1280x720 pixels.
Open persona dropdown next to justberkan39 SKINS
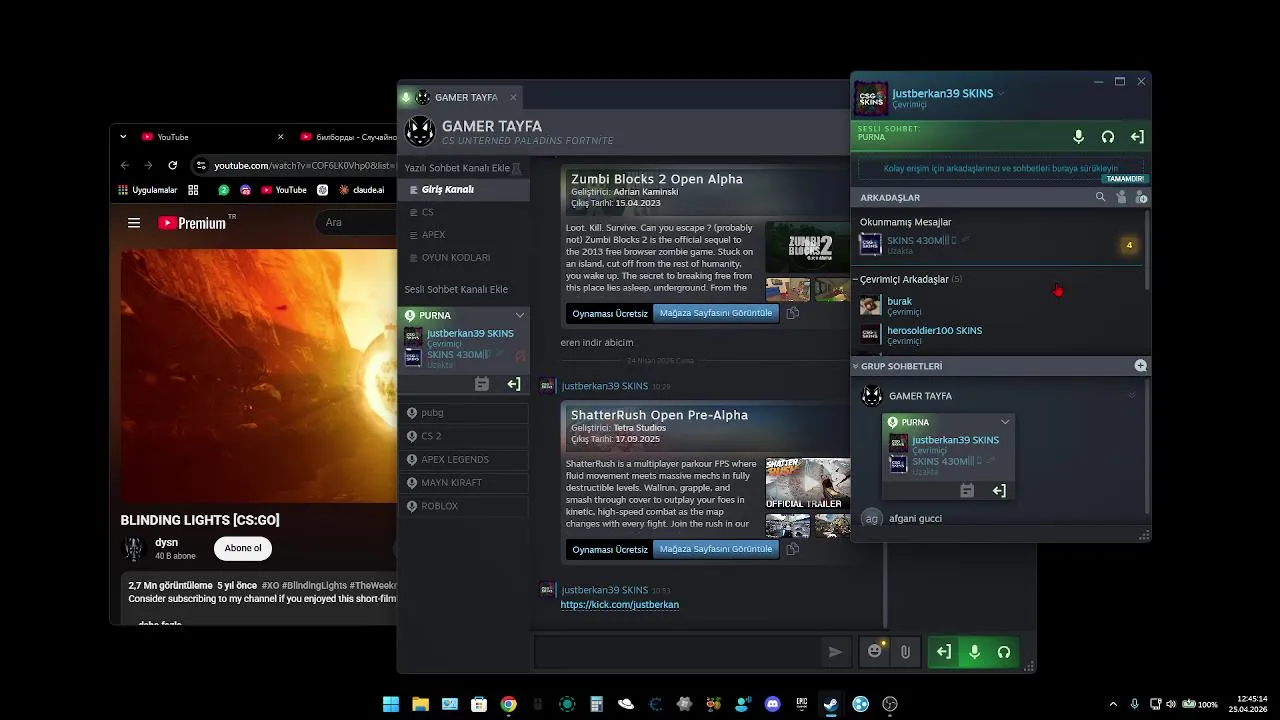click(x=1001, y=94)
